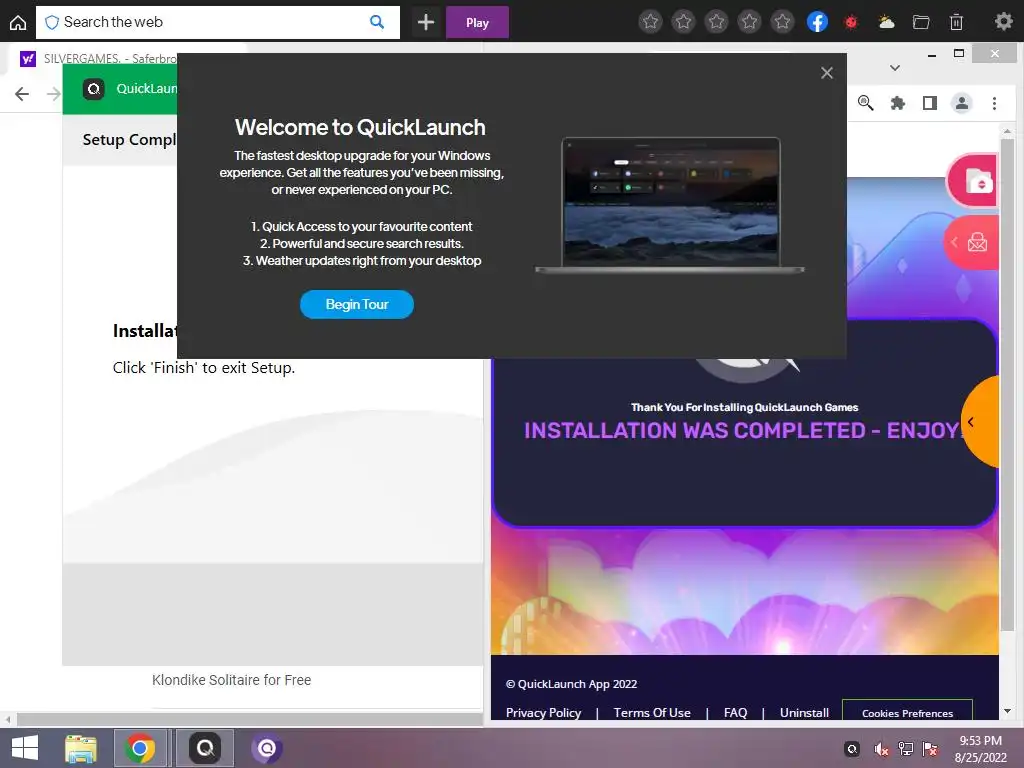Expand the orange side panel arrow
The height and width of the screenshot is (768, 1024).
(x=980, y=422)
